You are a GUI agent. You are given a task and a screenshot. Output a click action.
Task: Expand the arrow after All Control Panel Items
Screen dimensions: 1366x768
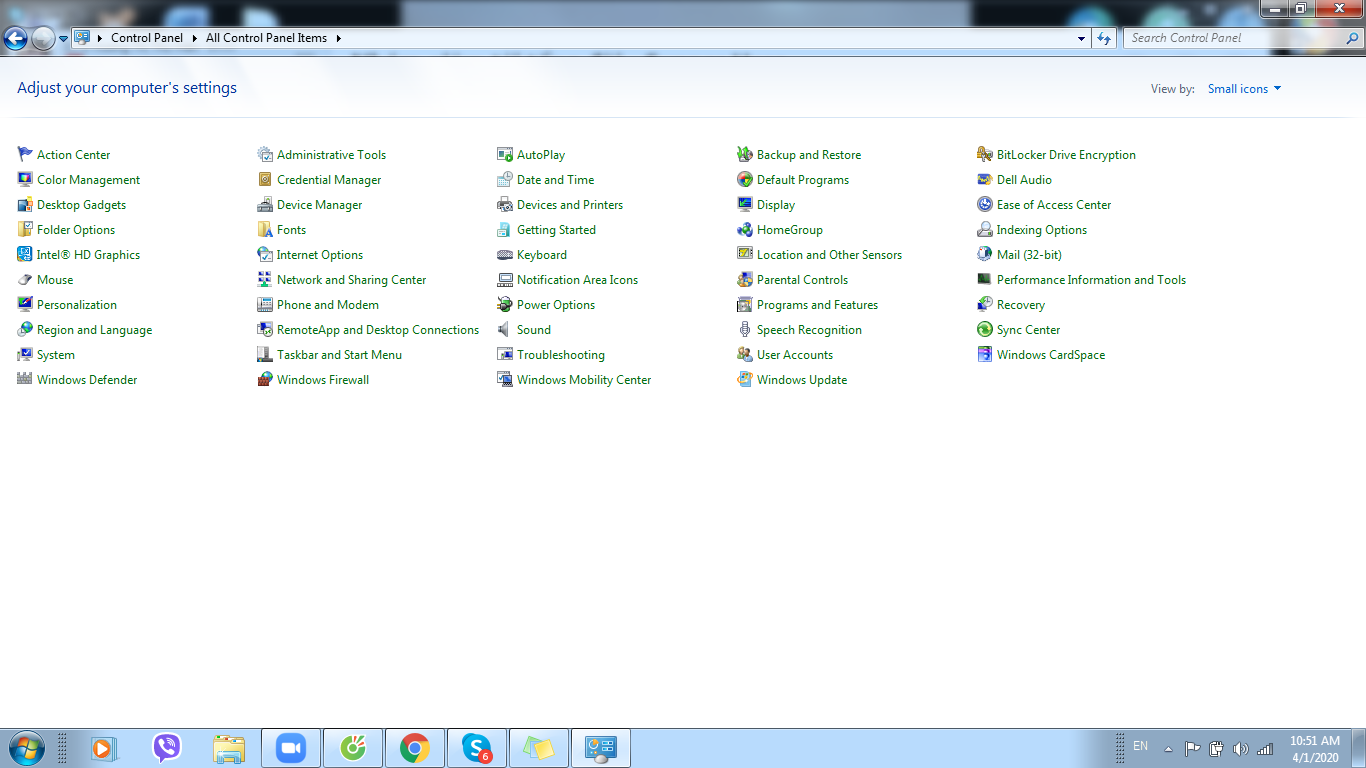(x=338, y=38)
